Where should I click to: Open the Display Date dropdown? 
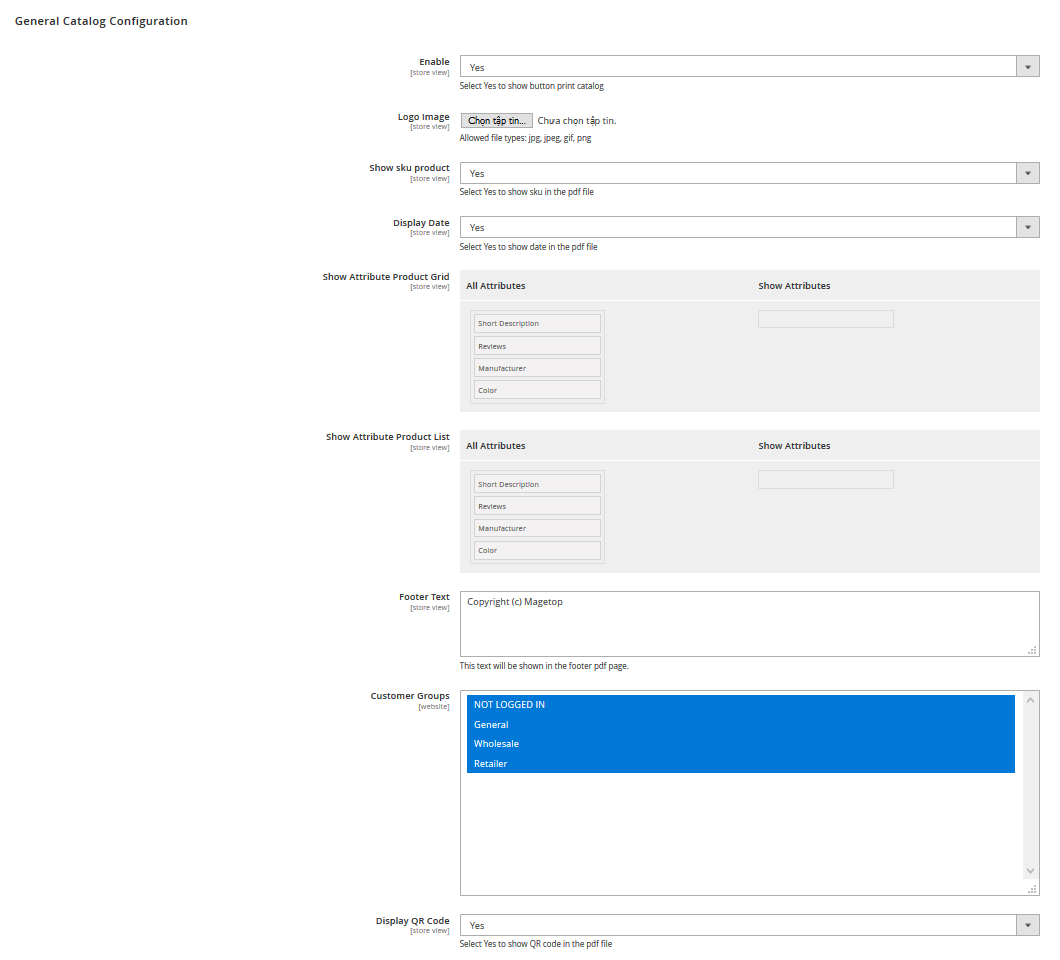coord(748,227)
